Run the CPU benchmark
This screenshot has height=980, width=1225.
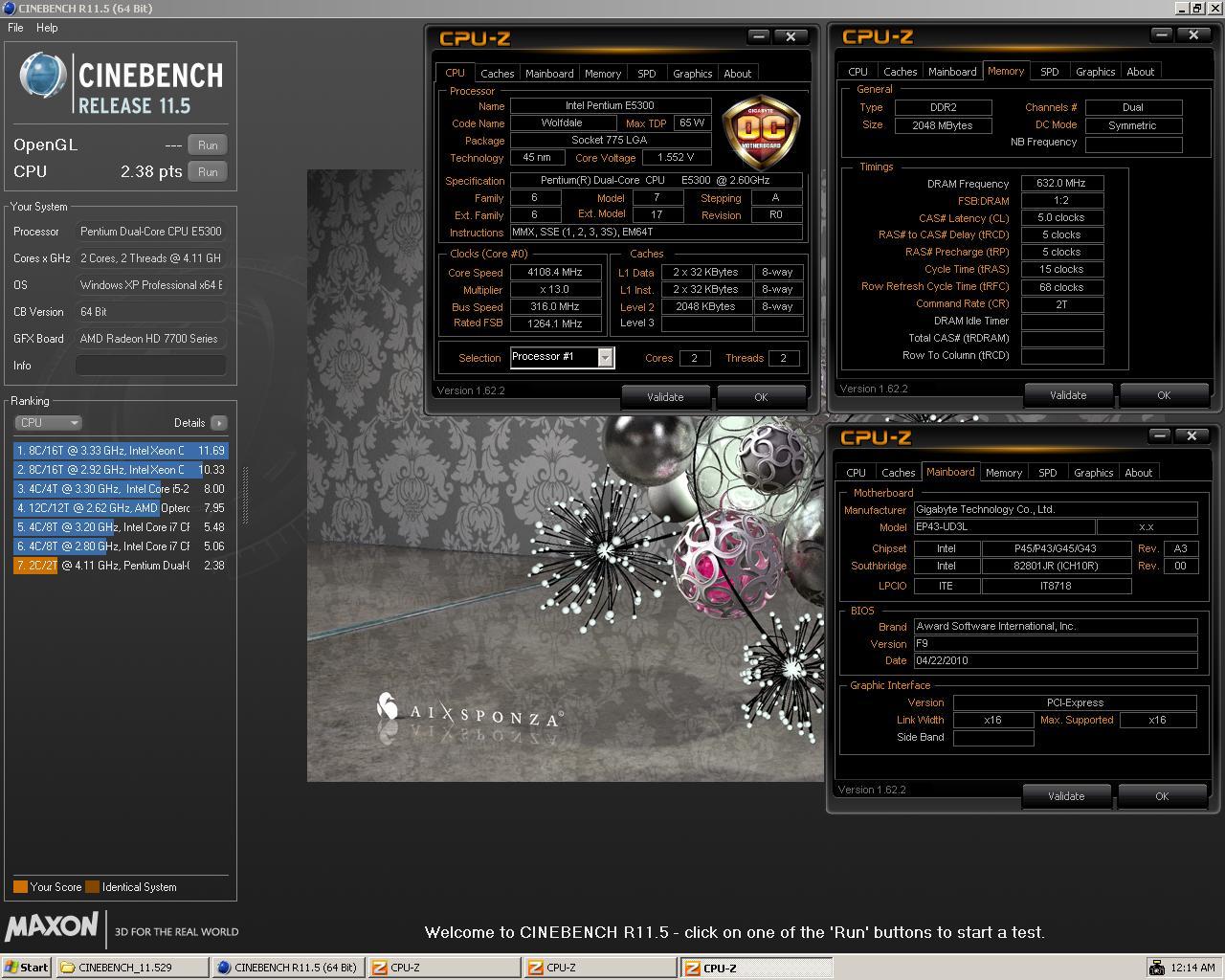(x=208, y=172)
